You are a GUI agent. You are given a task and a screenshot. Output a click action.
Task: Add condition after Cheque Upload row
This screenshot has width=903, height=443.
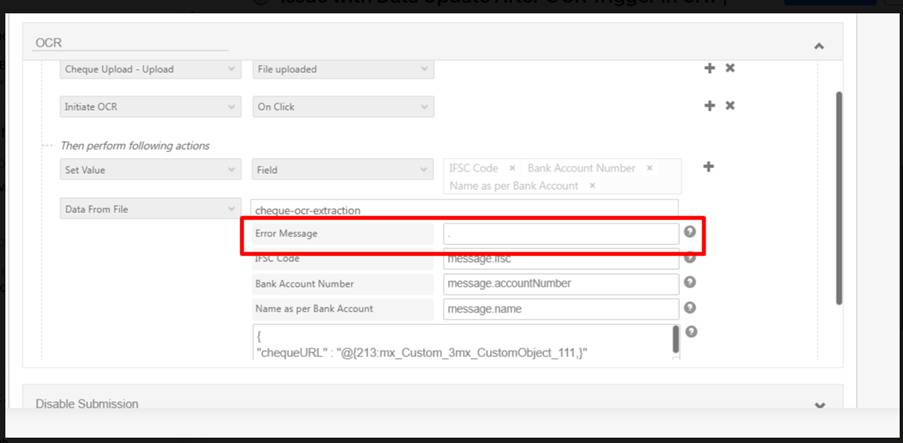tap(710, 68)
